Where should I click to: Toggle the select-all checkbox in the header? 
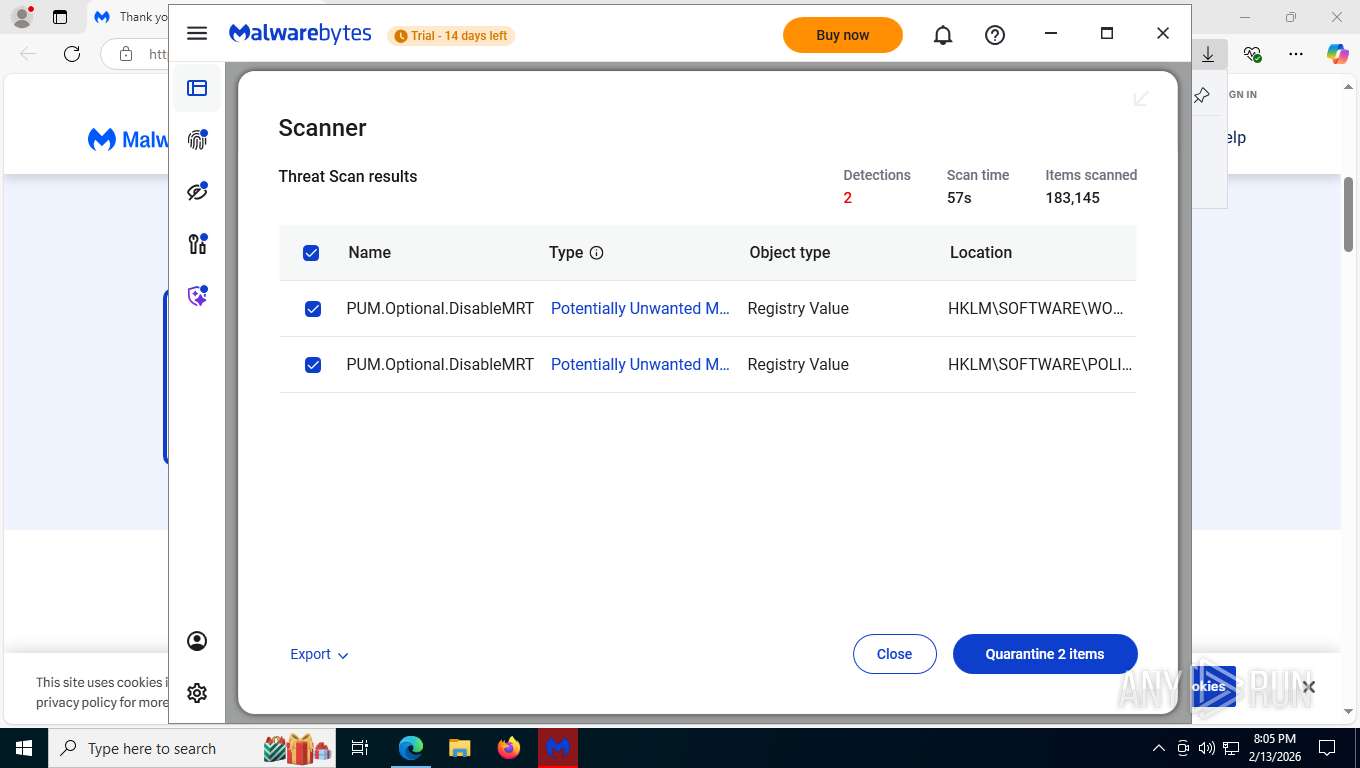click(x=311, y=253)
